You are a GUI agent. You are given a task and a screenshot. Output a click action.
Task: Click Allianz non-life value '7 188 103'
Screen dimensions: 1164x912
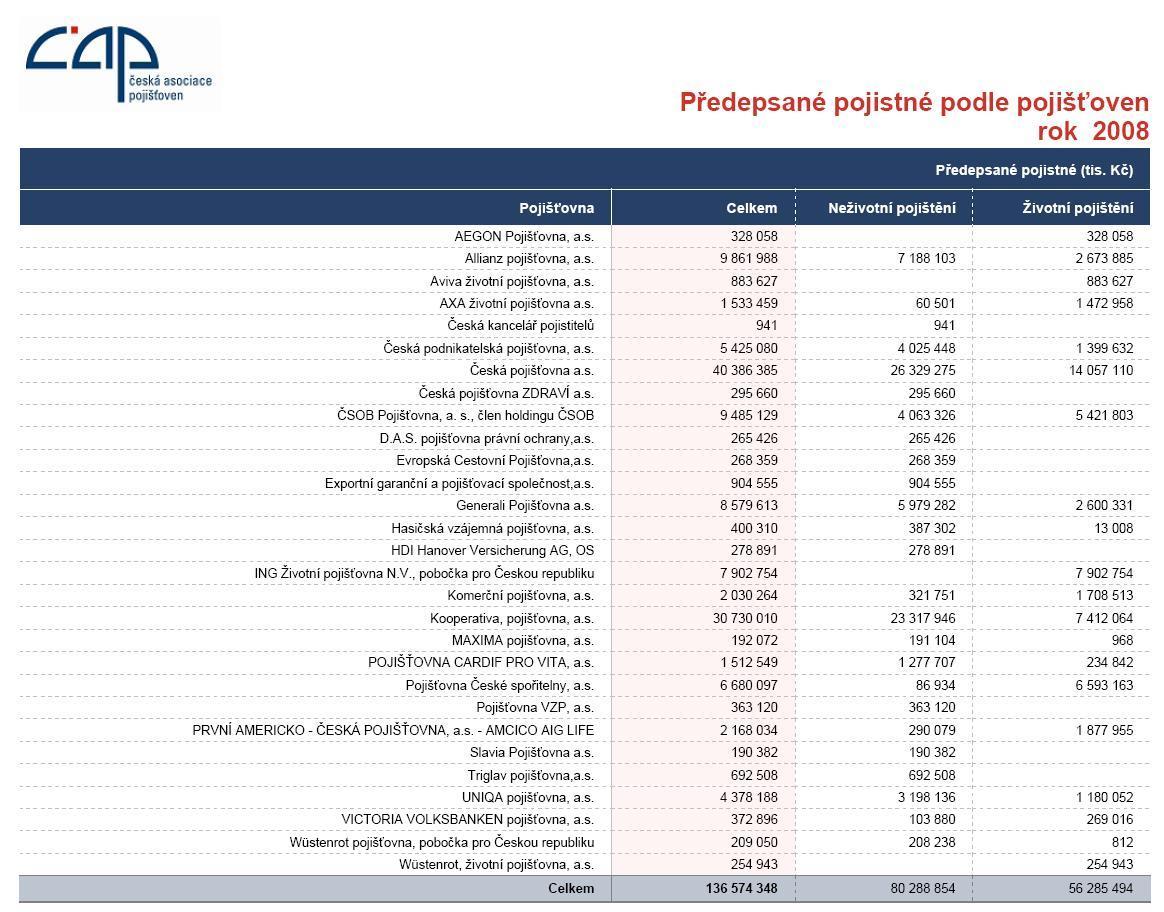926,258
